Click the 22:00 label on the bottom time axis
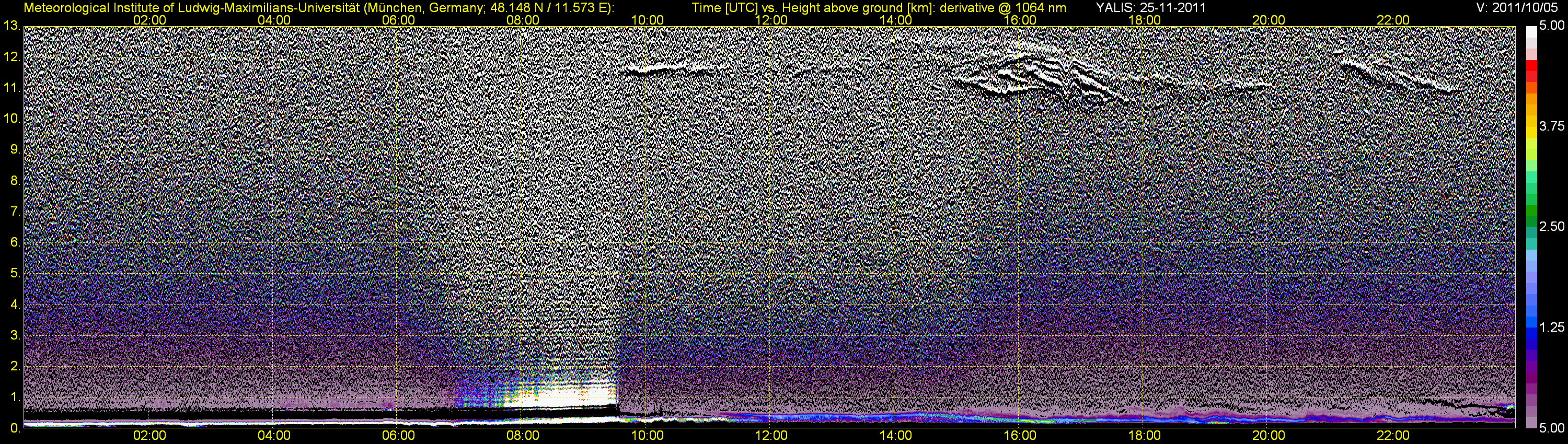 click(x=1393, y=436)
